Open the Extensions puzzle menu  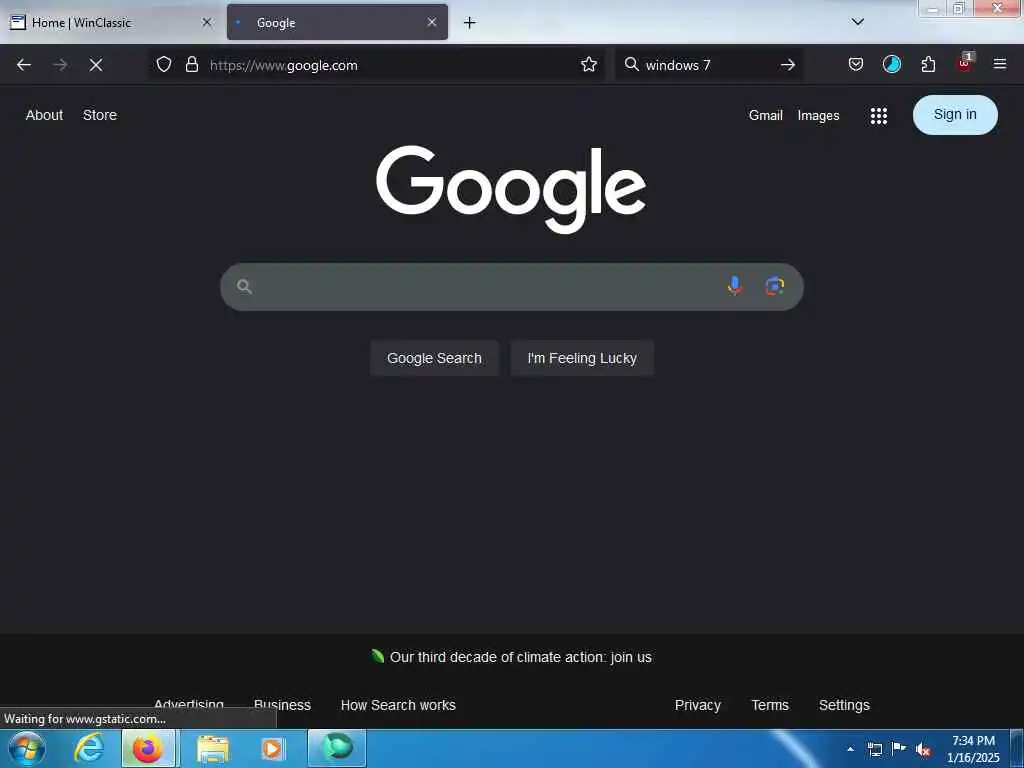[x=928, y=64]
